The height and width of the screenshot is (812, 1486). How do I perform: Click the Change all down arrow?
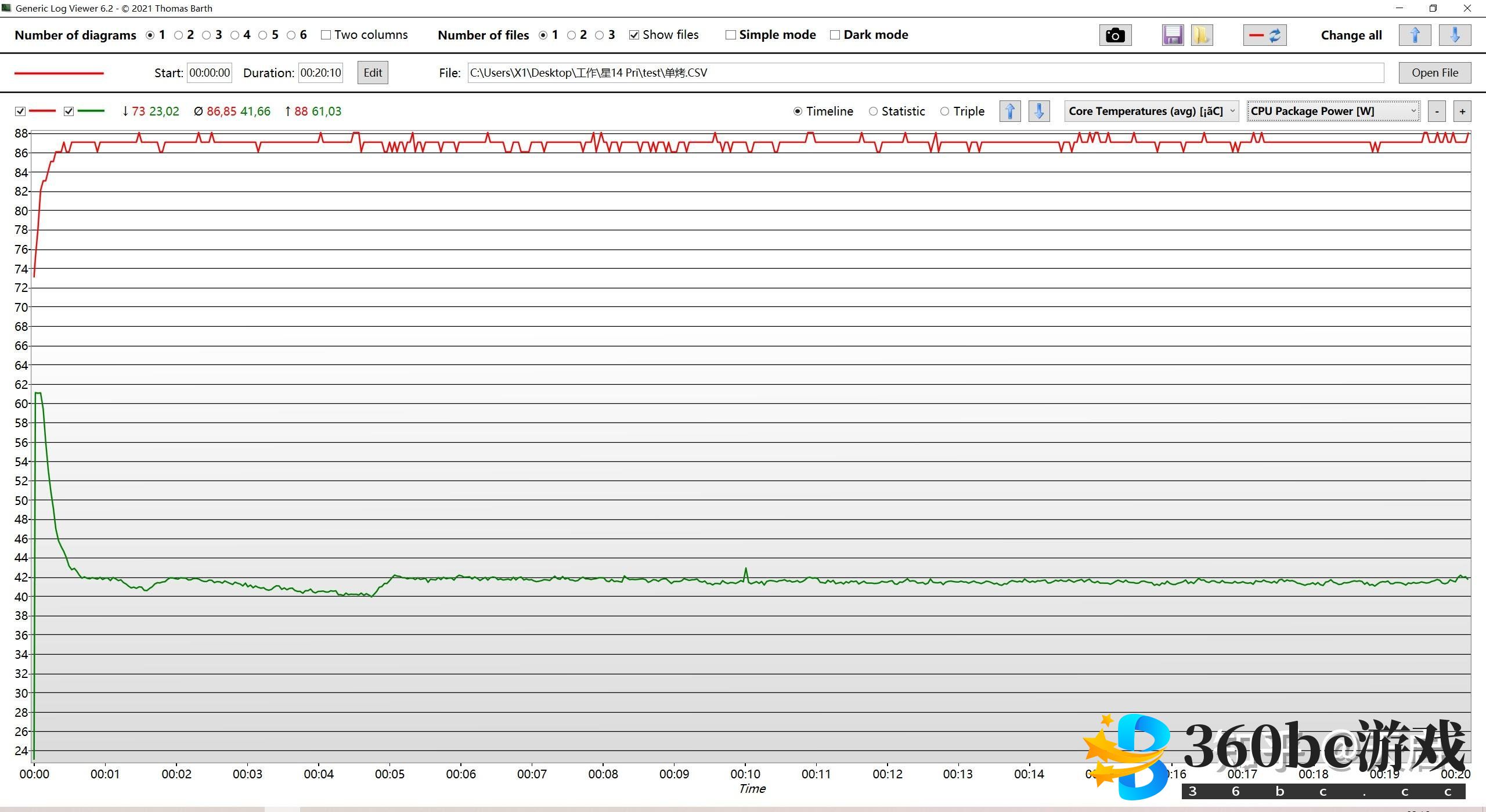point(1455,35)
